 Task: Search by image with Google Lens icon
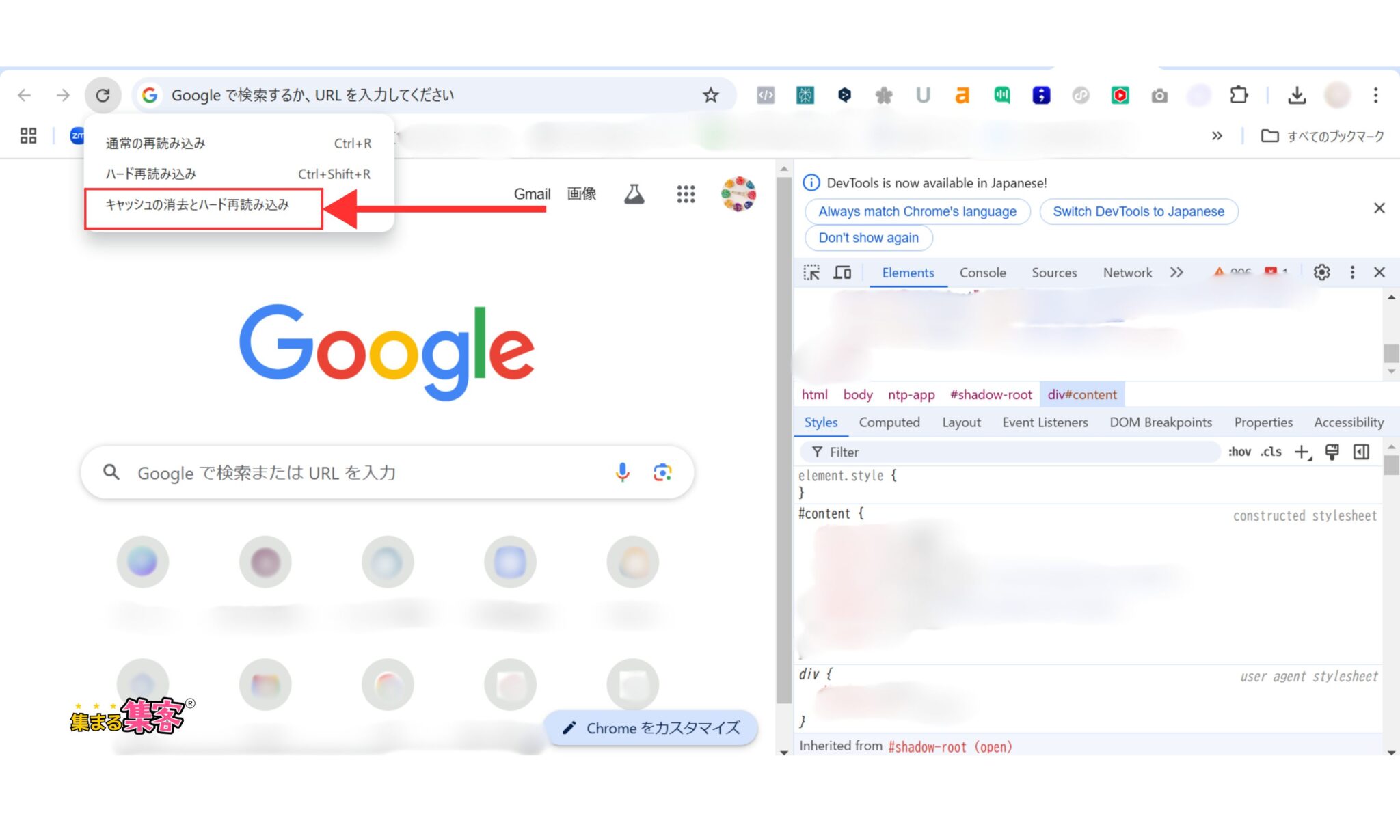(662, 472)
